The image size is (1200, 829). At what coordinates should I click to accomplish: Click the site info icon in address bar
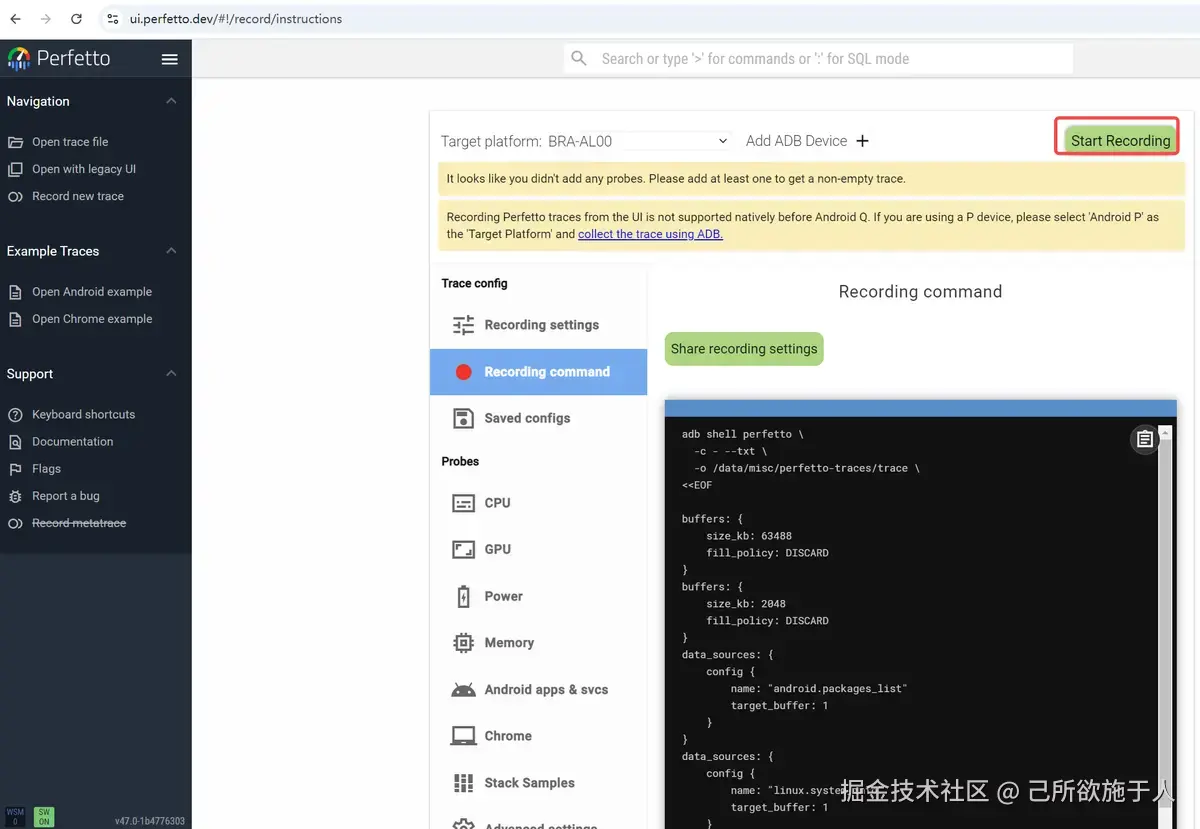point(113,18)
